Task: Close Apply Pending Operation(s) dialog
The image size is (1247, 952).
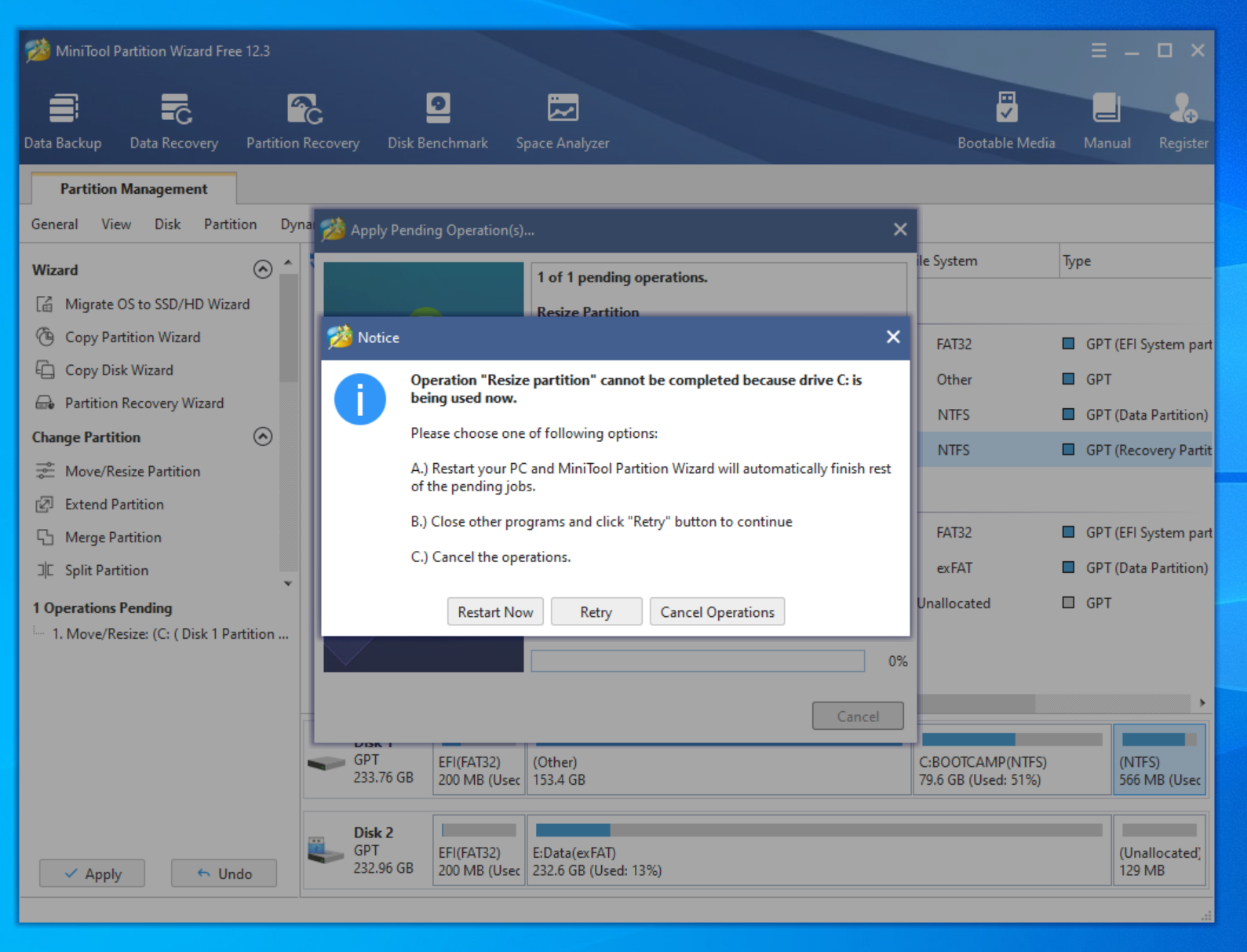Action: click(900, 229)
